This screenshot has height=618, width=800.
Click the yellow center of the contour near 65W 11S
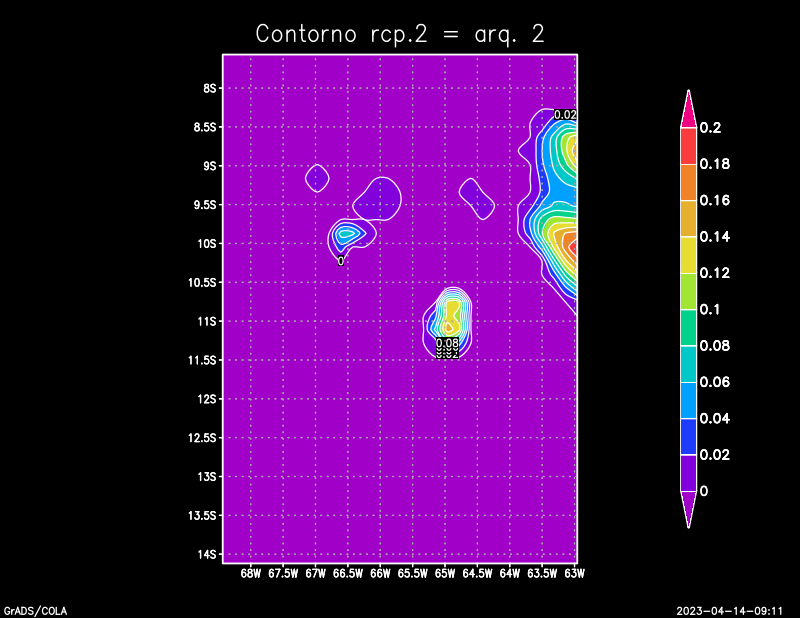(449, 325)
